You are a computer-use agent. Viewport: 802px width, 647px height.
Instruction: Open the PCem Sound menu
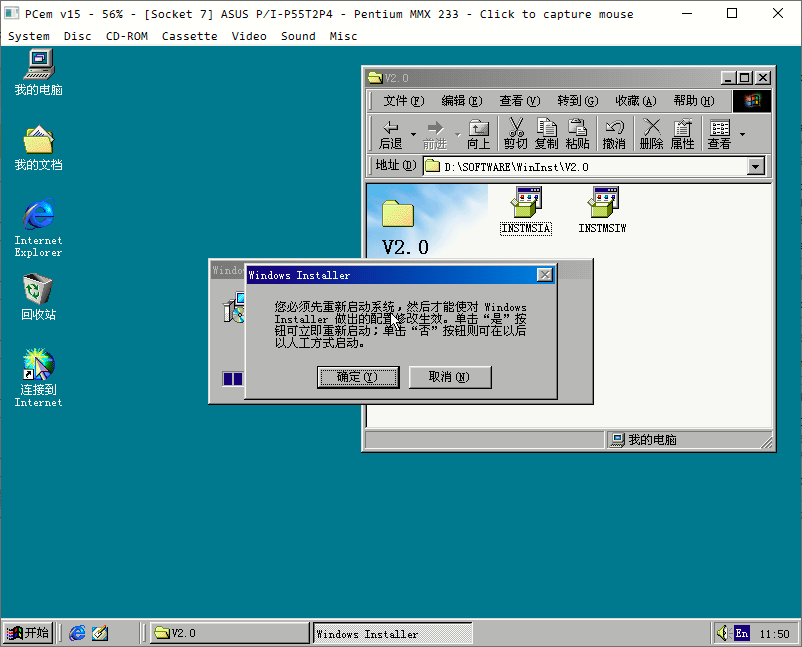click(x=298, y=36)
